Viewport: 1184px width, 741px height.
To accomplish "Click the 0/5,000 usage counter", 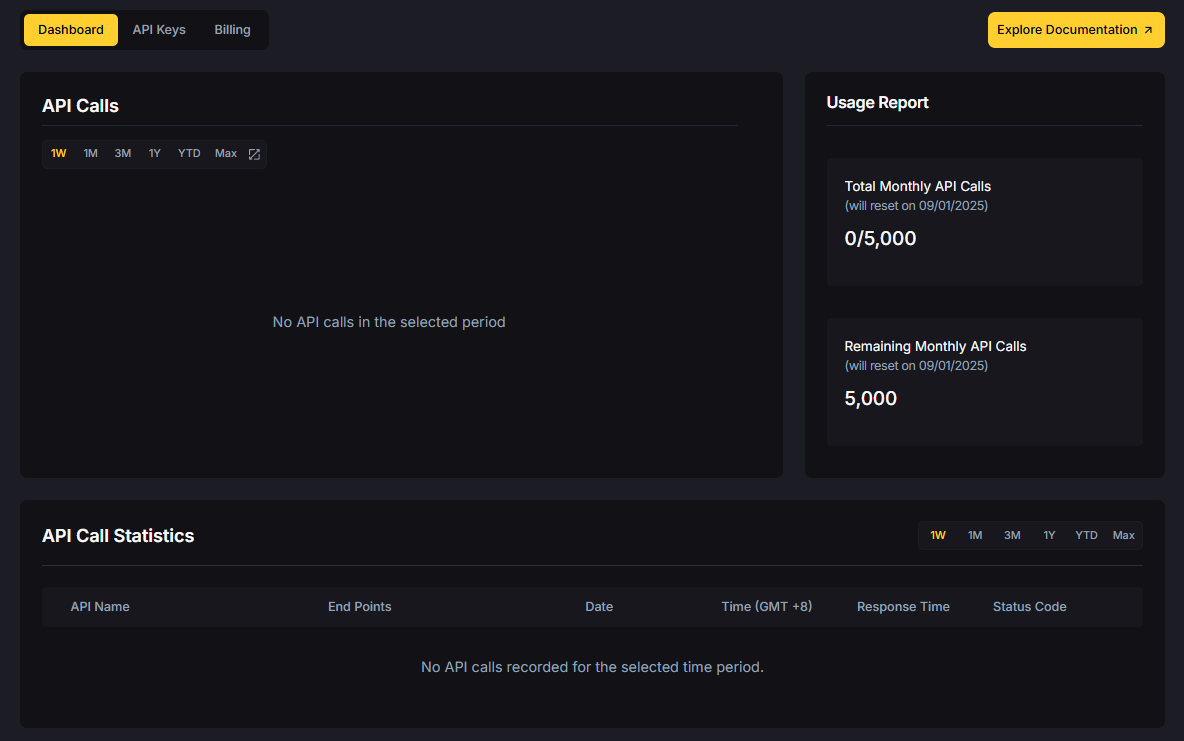I will tap(880, 238).
